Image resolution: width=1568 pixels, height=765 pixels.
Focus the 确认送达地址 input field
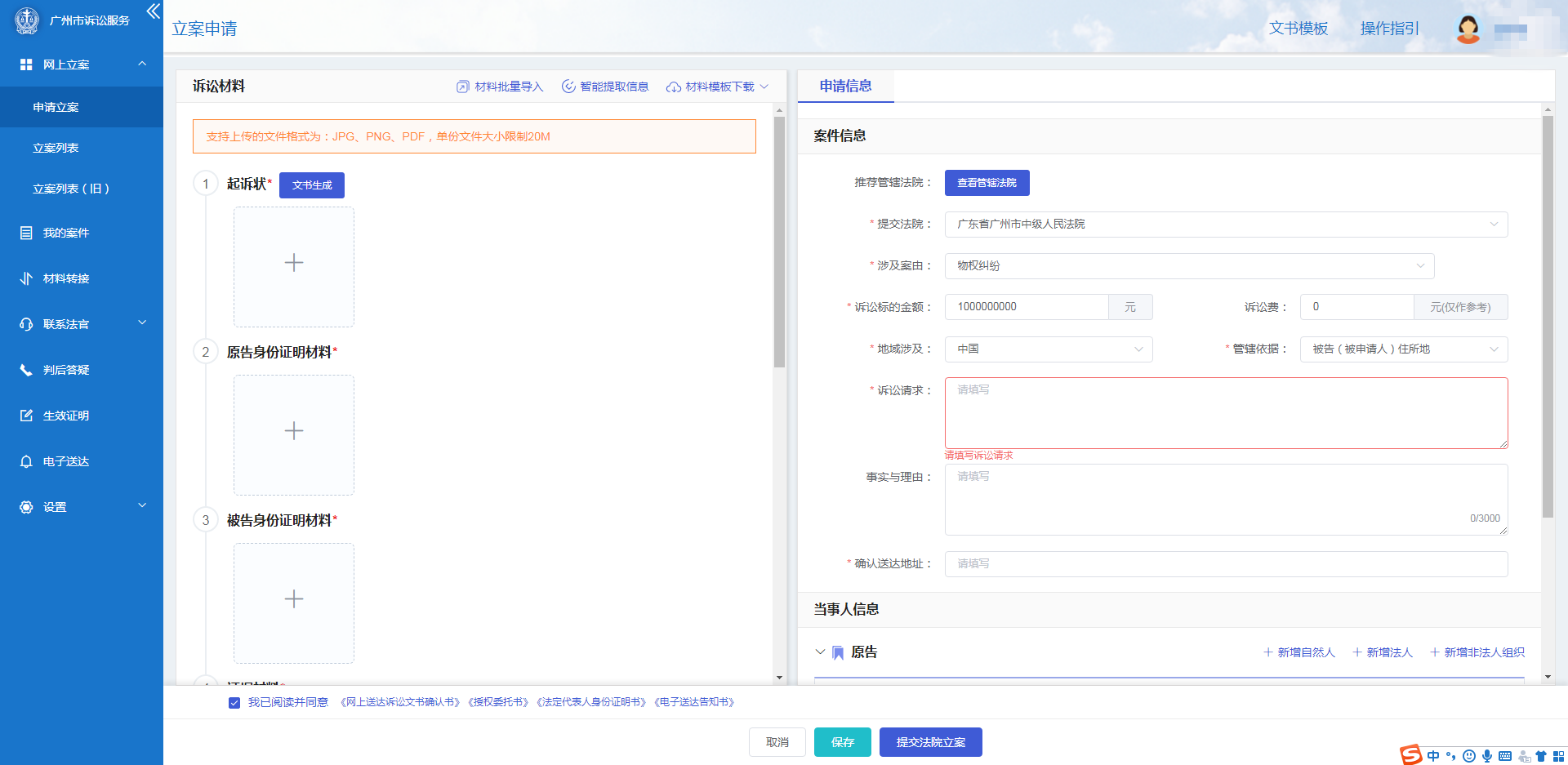tap(1226, 564)
